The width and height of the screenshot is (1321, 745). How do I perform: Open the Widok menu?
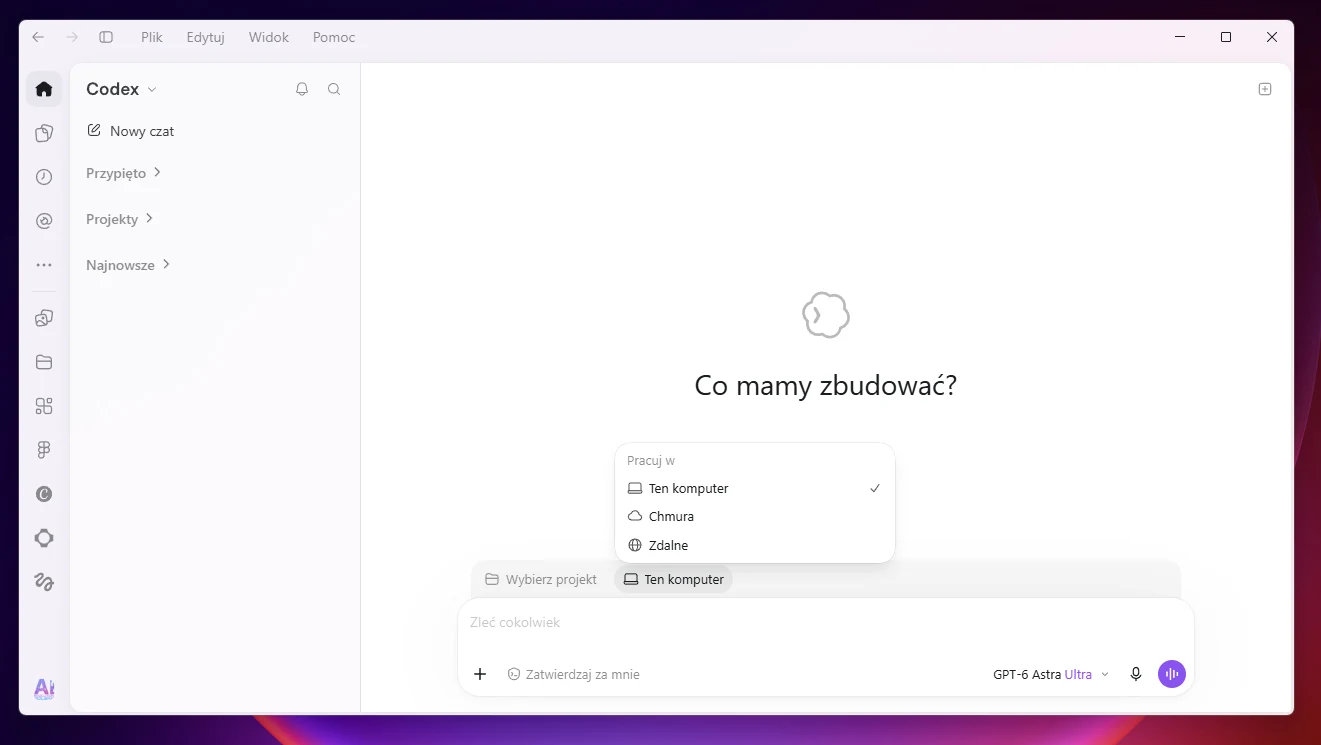click(269, 37)
